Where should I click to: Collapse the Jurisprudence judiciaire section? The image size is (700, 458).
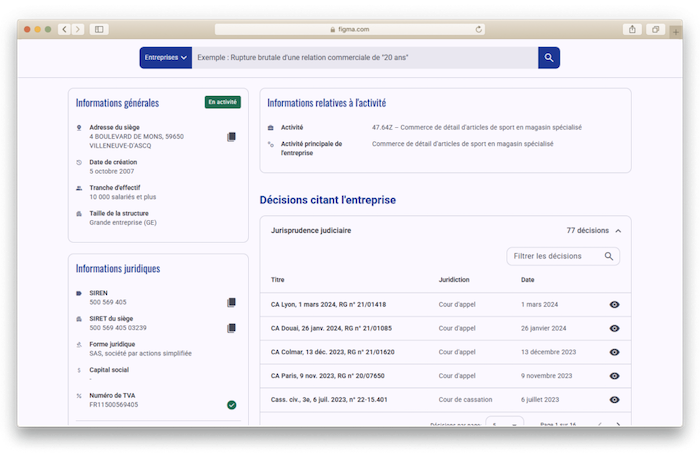(x=618, y=231)
